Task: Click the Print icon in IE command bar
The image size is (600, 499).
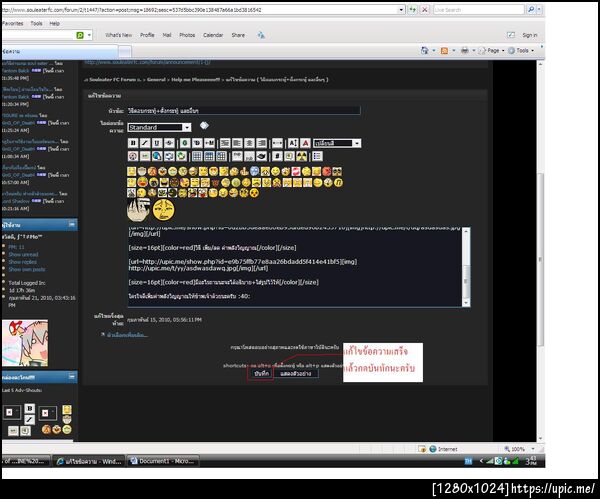Action: tap(465, 51)
